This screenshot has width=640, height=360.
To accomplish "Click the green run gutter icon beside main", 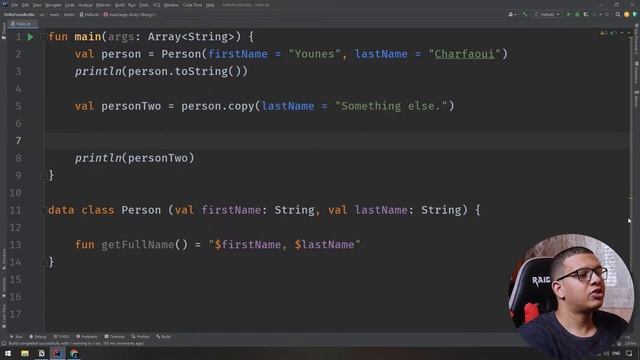I will 30,37.
